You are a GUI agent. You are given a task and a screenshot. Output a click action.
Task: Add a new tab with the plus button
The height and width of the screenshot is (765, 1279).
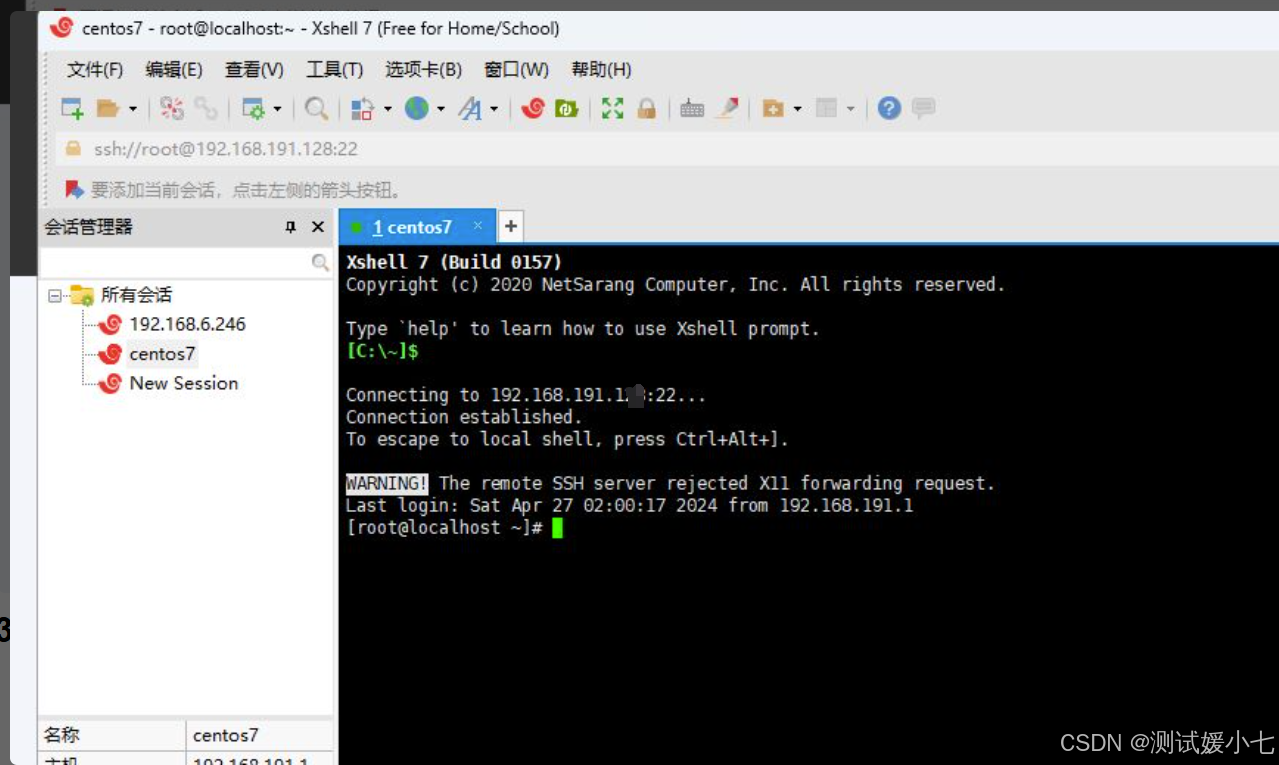(510, 227)
